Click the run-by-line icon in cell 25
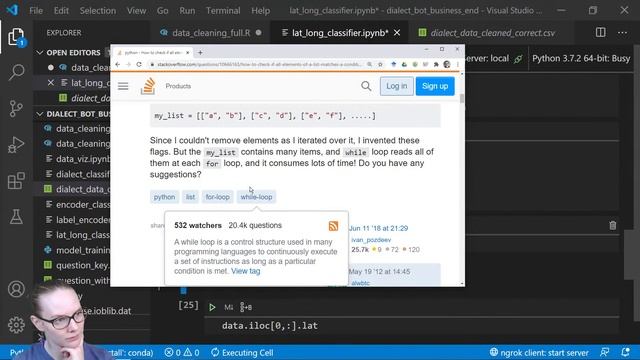640x360 pixels. coord(246,307)
